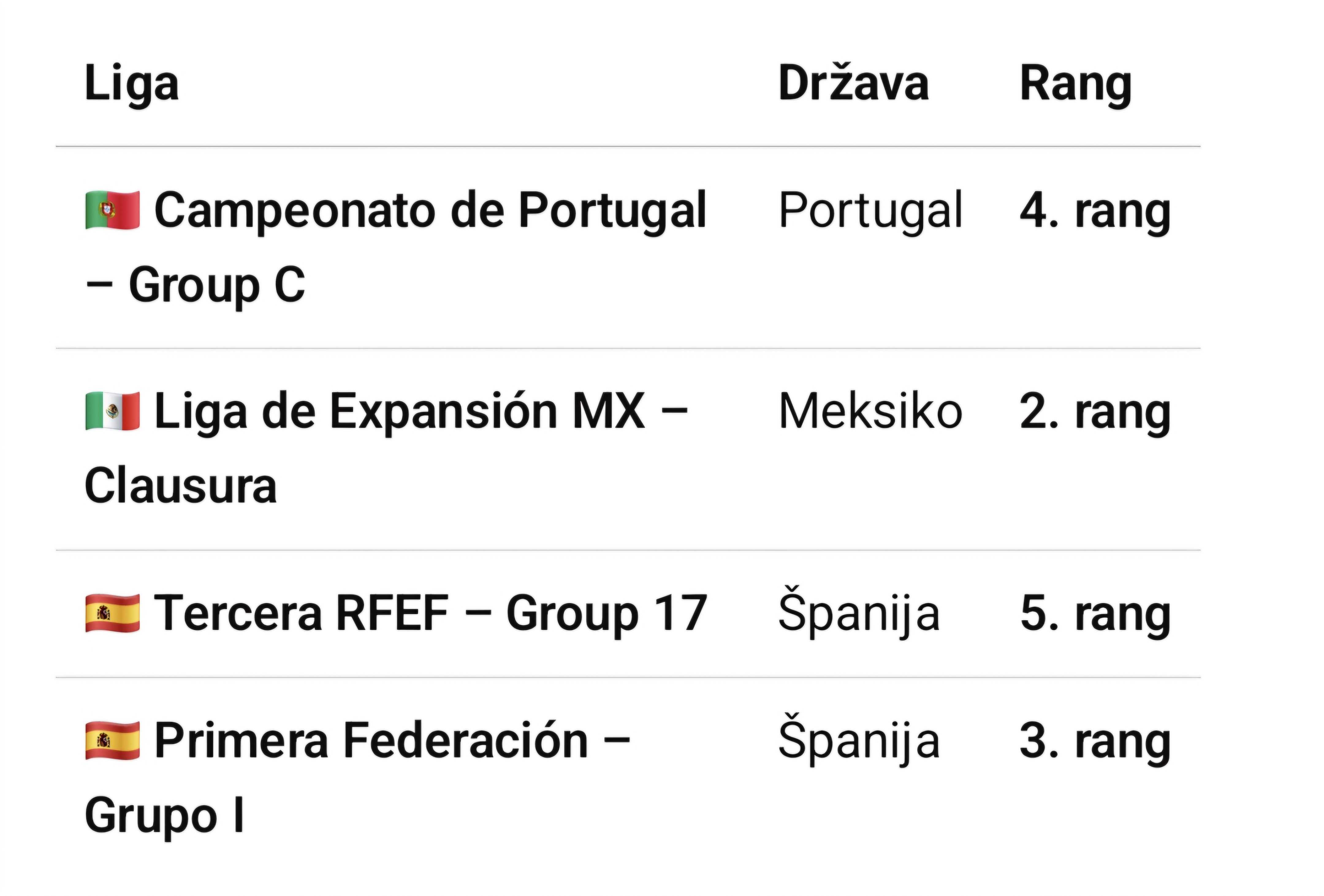Click the 3. rang value

(x=1095, y=742)
